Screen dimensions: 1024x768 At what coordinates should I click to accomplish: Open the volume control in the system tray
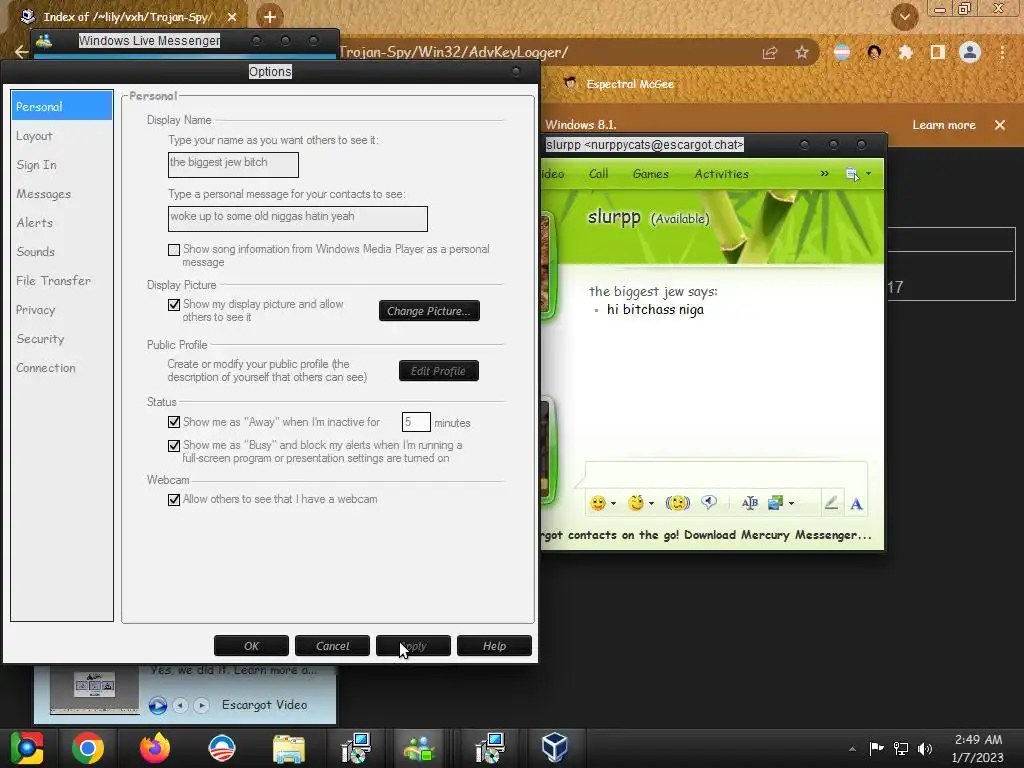point(925,748)
